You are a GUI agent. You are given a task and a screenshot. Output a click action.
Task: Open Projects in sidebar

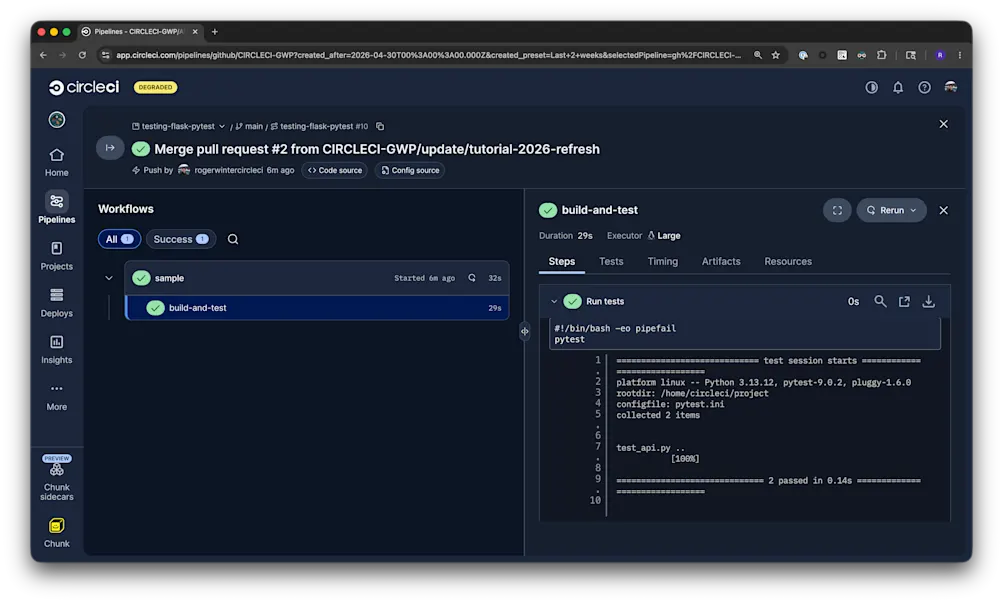pos(56,256)
